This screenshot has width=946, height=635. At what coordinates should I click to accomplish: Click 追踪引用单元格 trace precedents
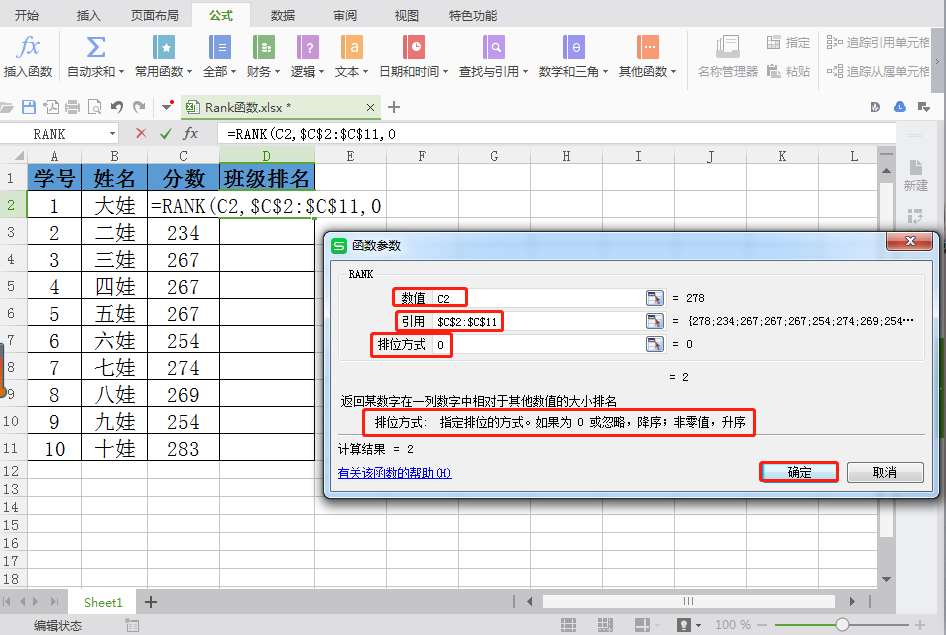pos(878,42)
